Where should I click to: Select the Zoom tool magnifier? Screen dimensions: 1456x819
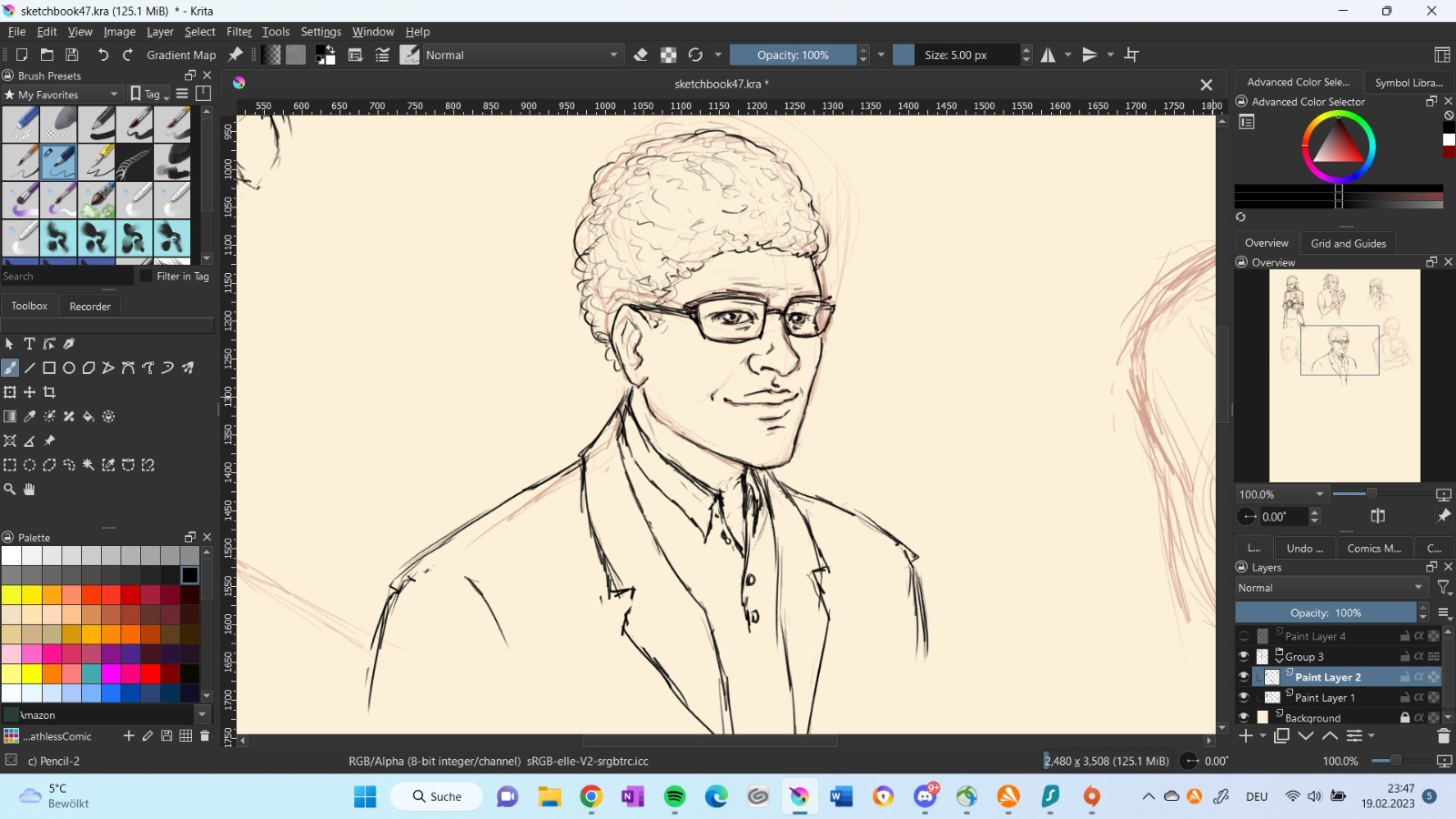tap(10, 490)
